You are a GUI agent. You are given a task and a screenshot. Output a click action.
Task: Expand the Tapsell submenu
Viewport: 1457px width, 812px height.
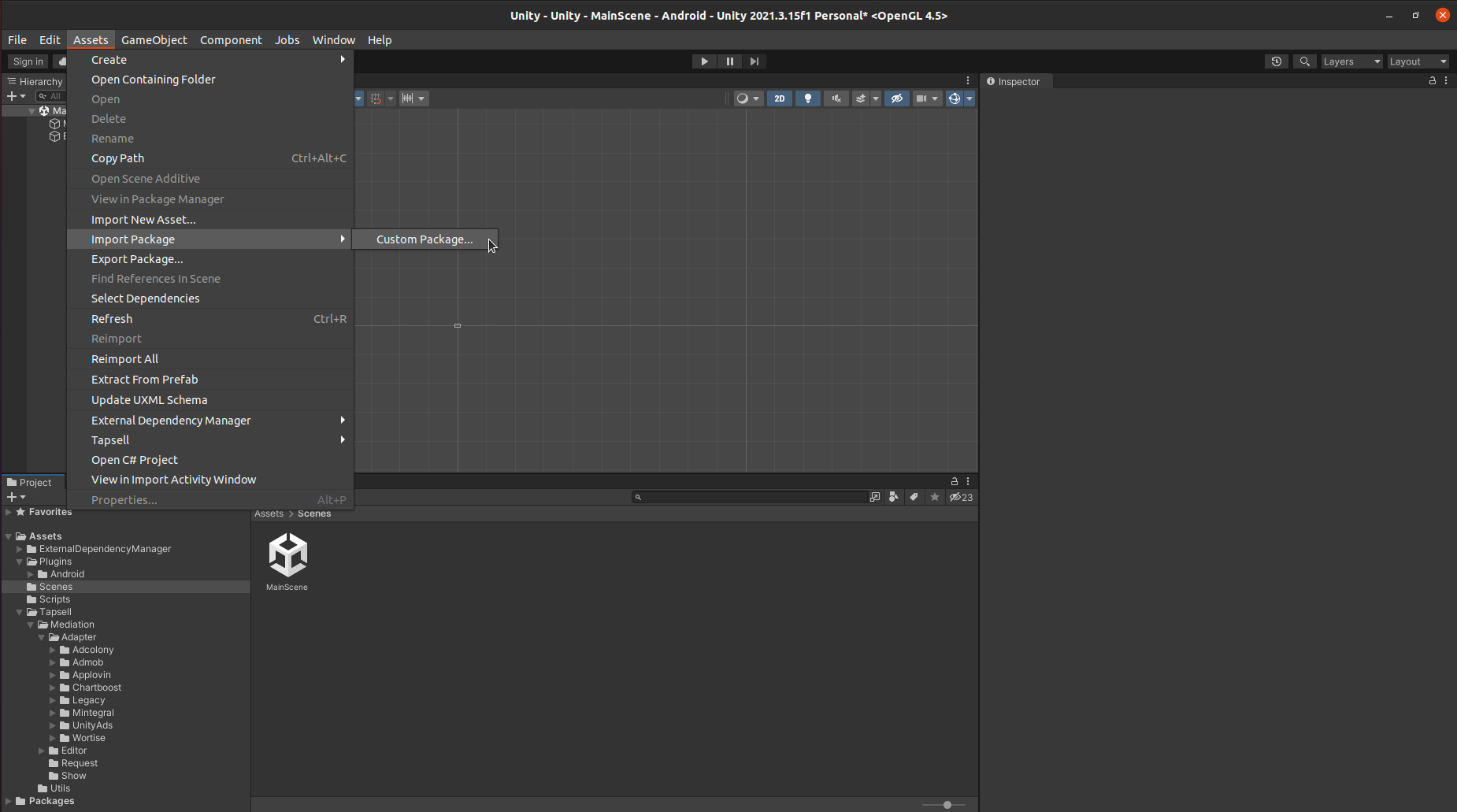pos(210,440)
